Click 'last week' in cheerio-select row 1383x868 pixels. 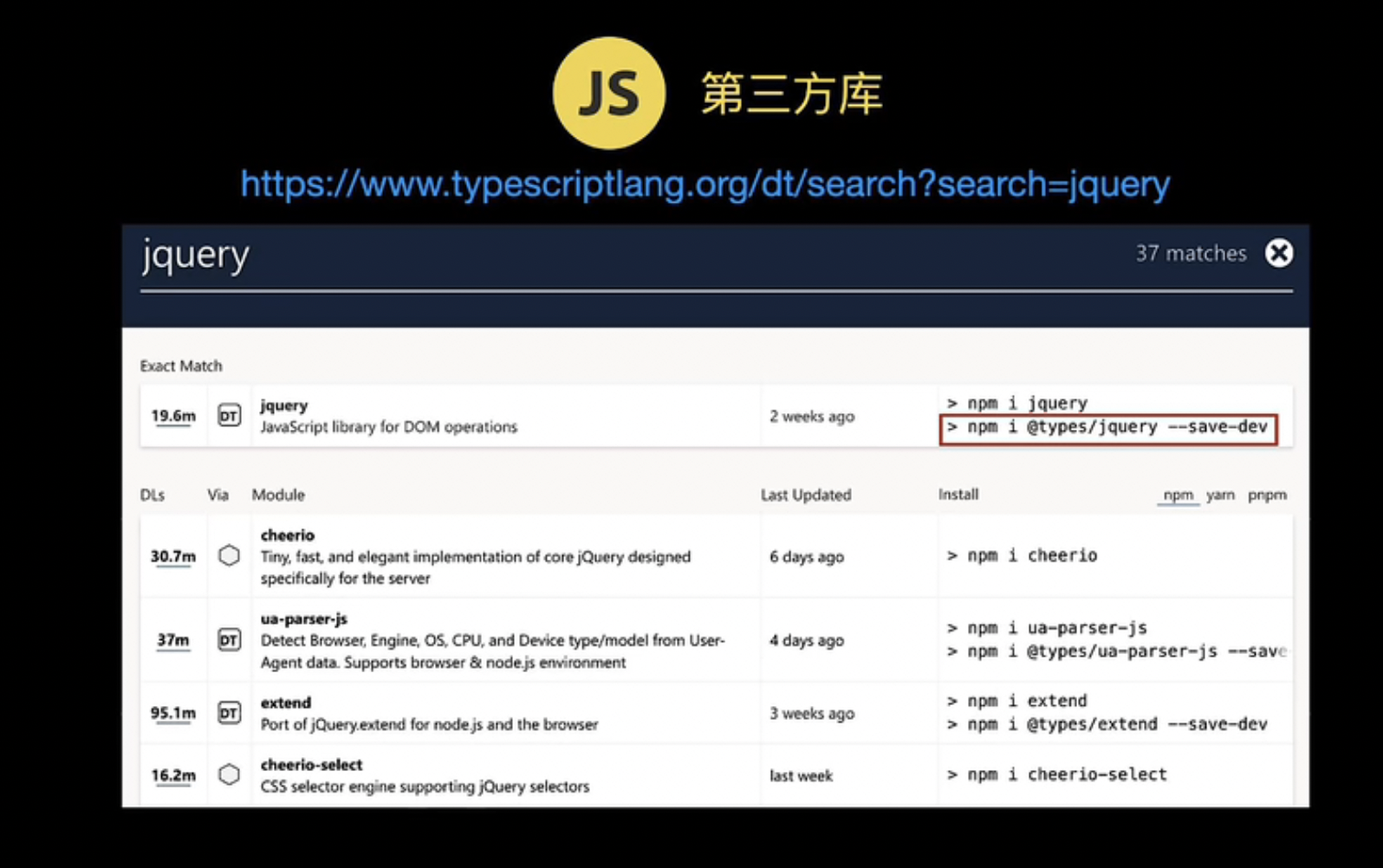coord(802,775)
